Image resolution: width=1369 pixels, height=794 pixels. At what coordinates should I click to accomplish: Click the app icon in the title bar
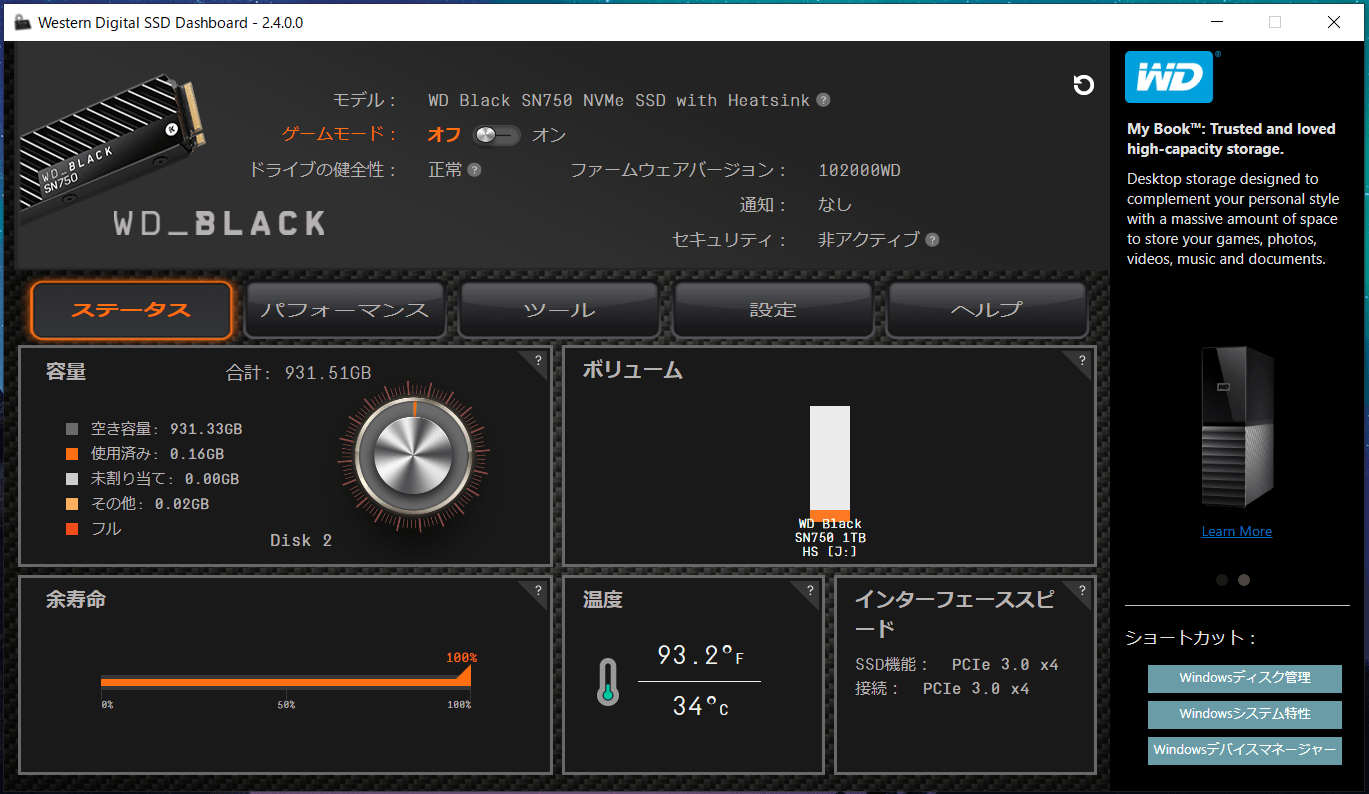point(22,22)
